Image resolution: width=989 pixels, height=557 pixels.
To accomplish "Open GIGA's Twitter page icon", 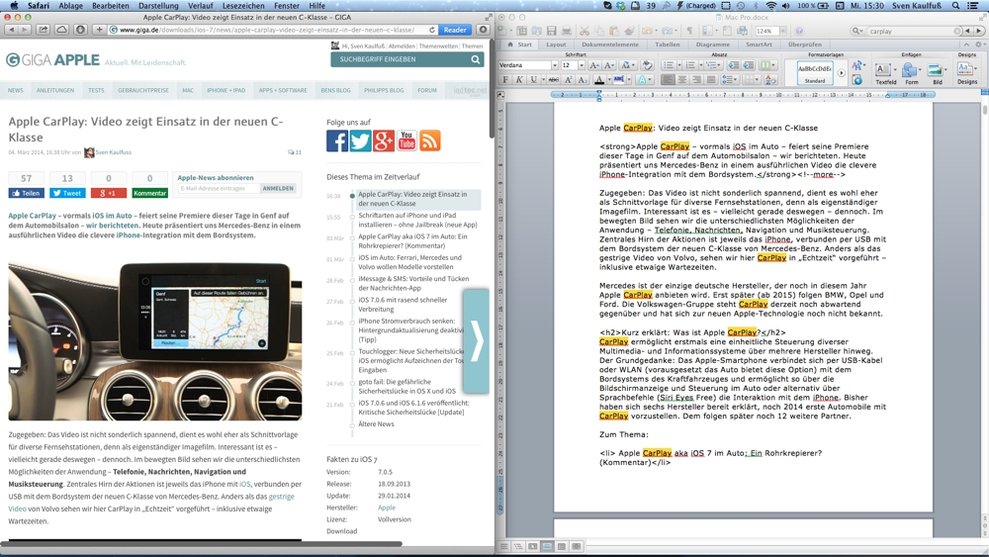I will point(360,141).
